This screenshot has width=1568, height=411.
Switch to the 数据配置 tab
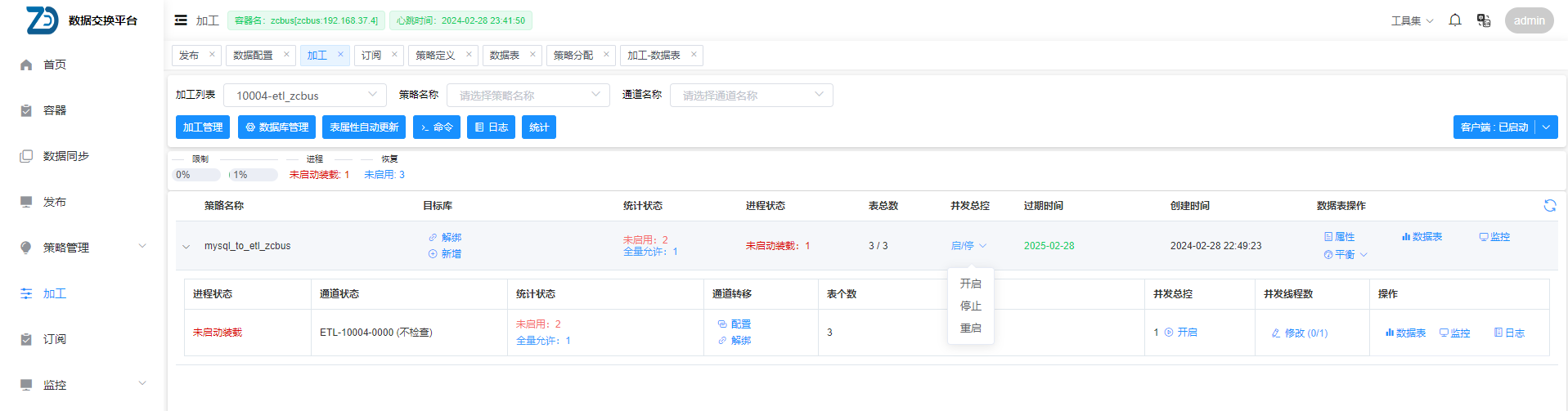253,56
